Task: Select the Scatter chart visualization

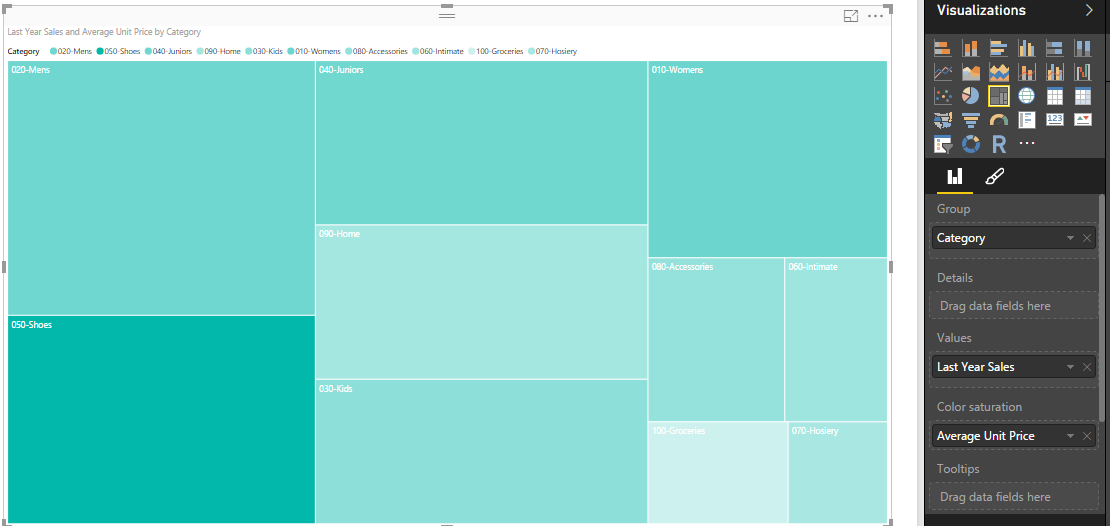Action: [942, 96]
